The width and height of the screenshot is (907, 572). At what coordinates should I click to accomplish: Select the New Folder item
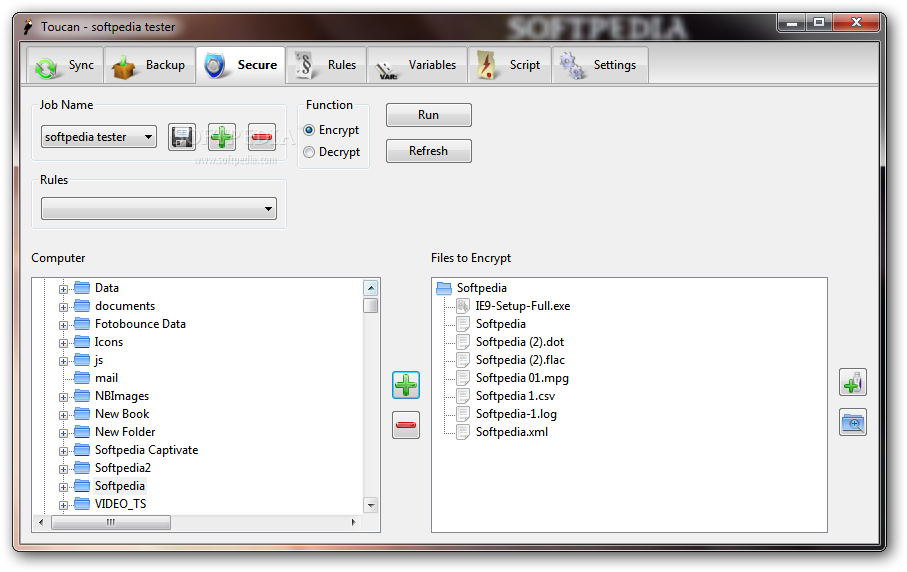pos(125,432)
